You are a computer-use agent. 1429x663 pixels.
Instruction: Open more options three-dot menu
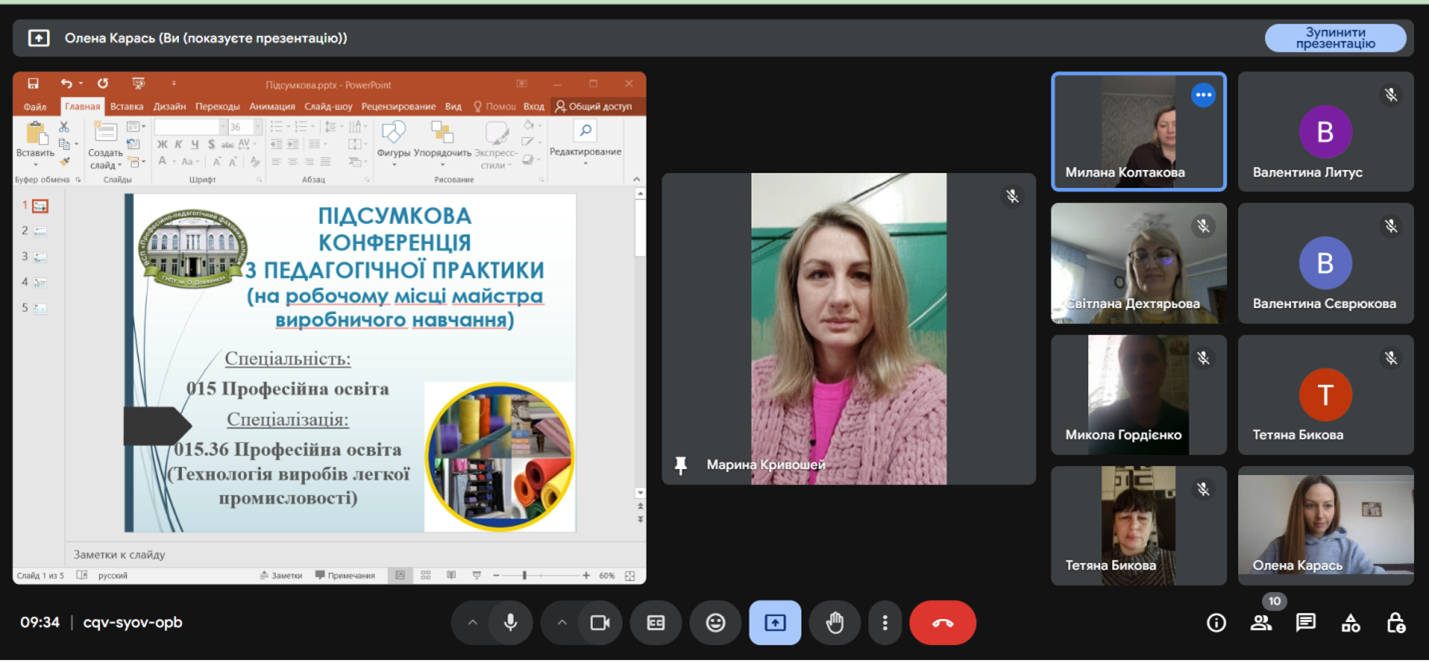(x=885, y=623)
